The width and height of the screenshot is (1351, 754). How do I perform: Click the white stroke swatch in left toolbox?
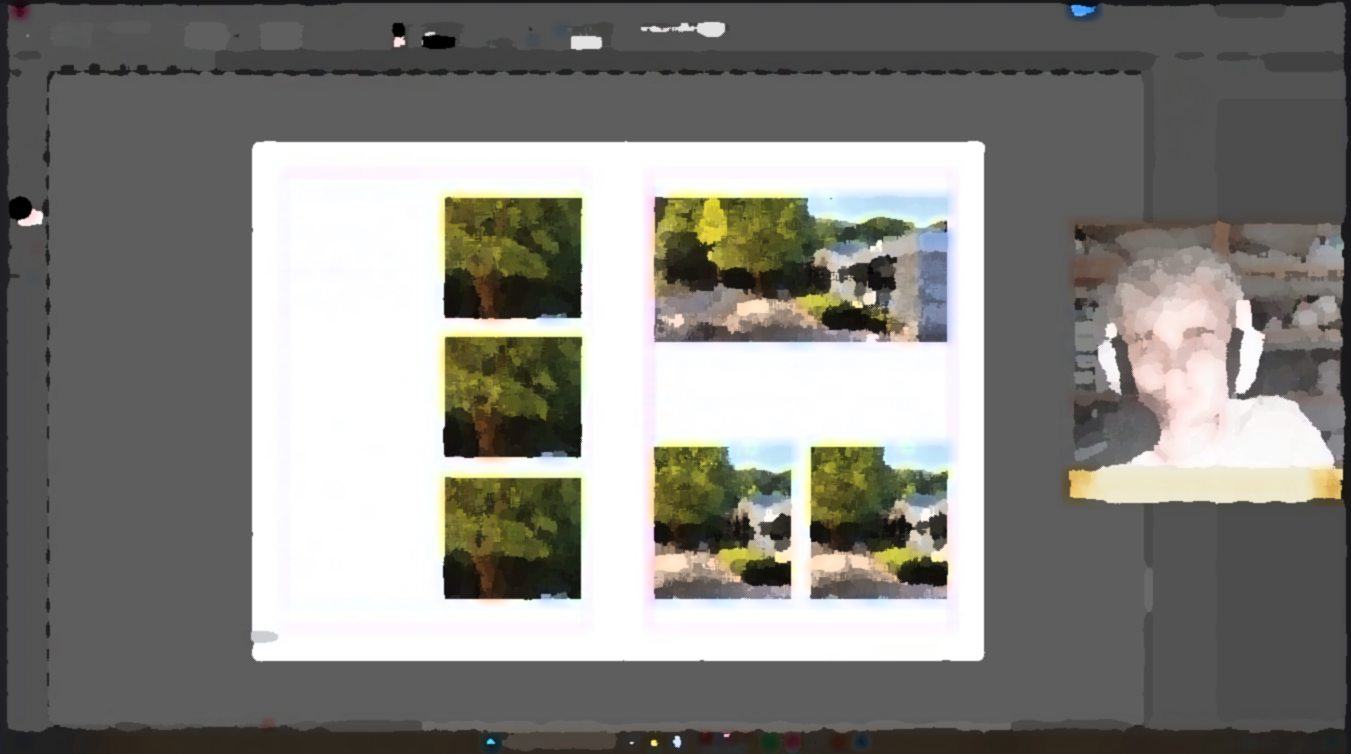pos(33,218)
